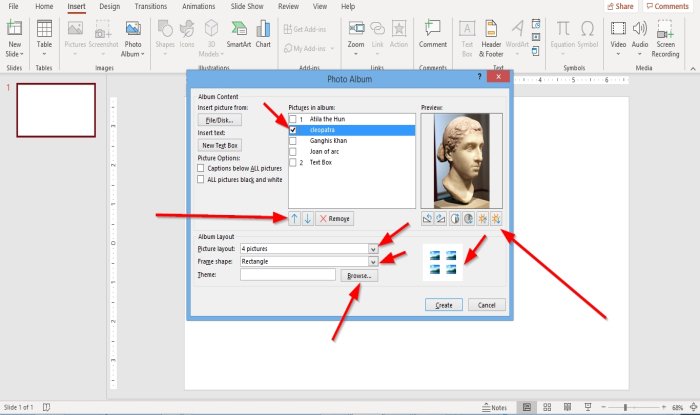Open the Picture layout dropdown

pos(373,249)
